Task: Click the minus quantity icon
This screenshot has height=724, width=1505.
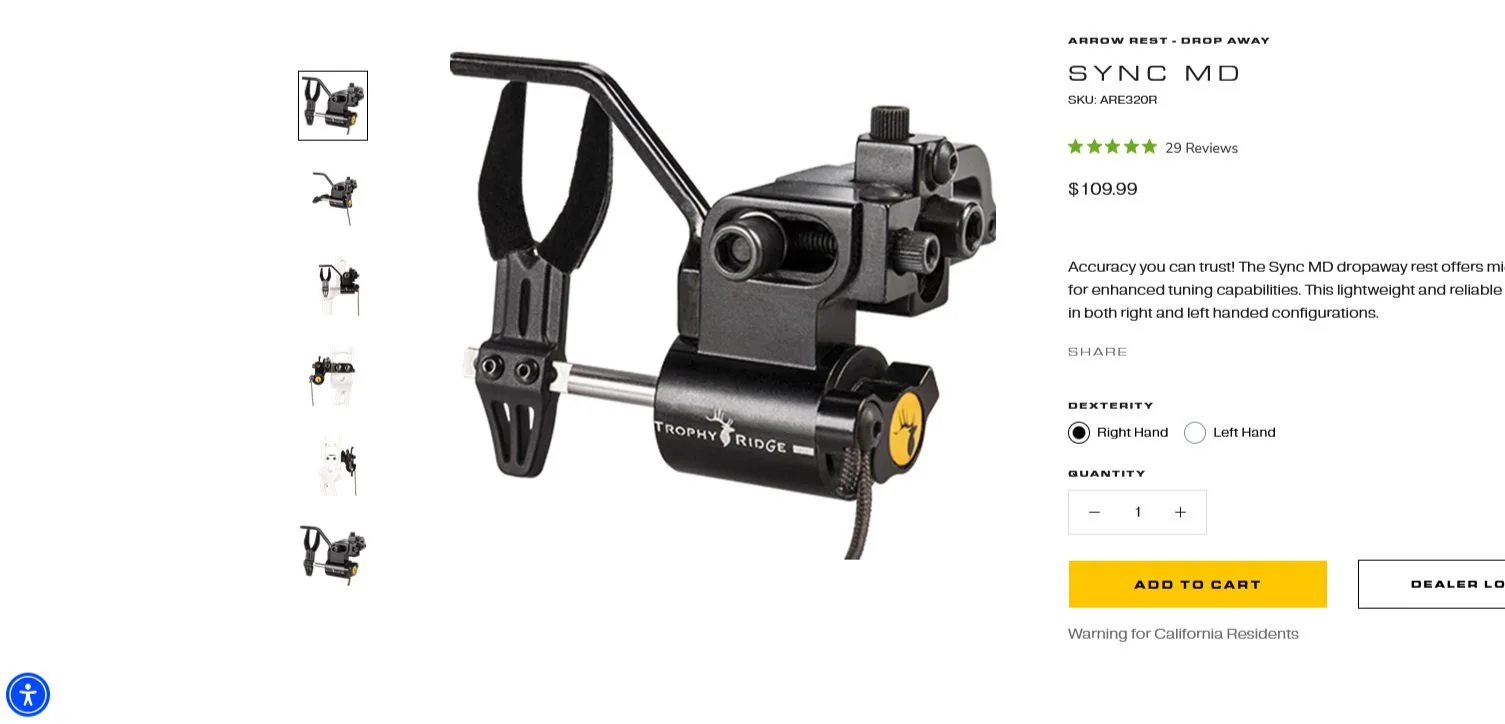Action: tap(1094, 512)
